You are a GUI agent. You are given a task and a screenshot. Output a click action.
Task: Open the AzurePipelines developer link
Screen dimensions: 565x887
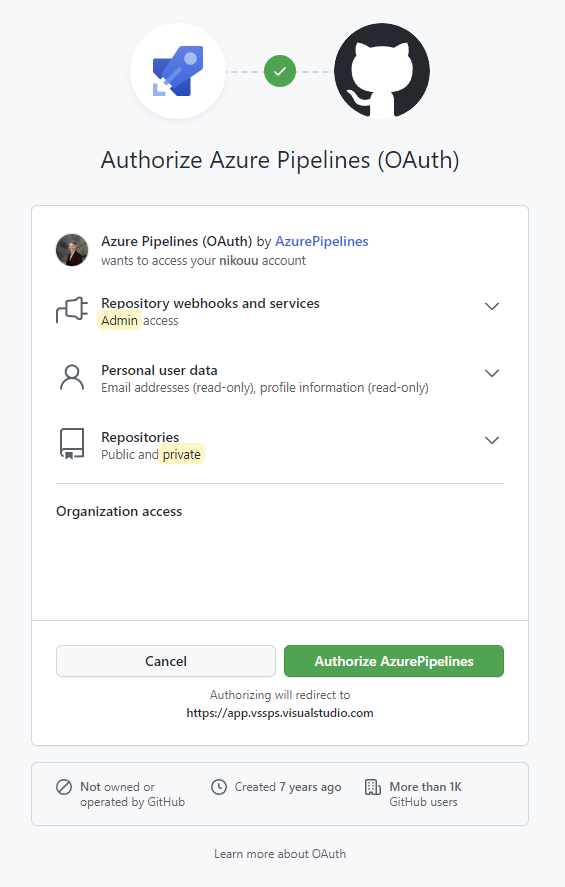pyautogui.click(x=322, y=242)
